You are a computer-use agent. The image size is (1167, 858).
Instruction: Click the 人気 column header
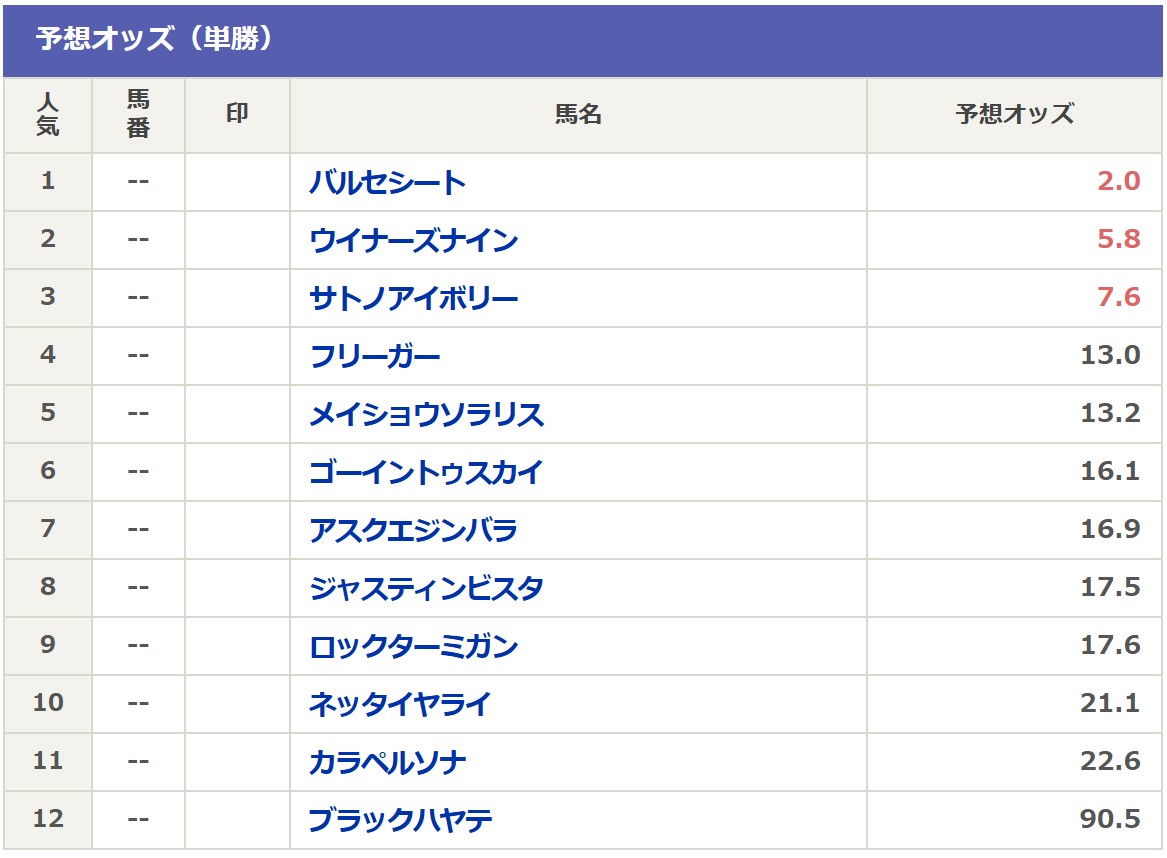click(x=47, y=114)
